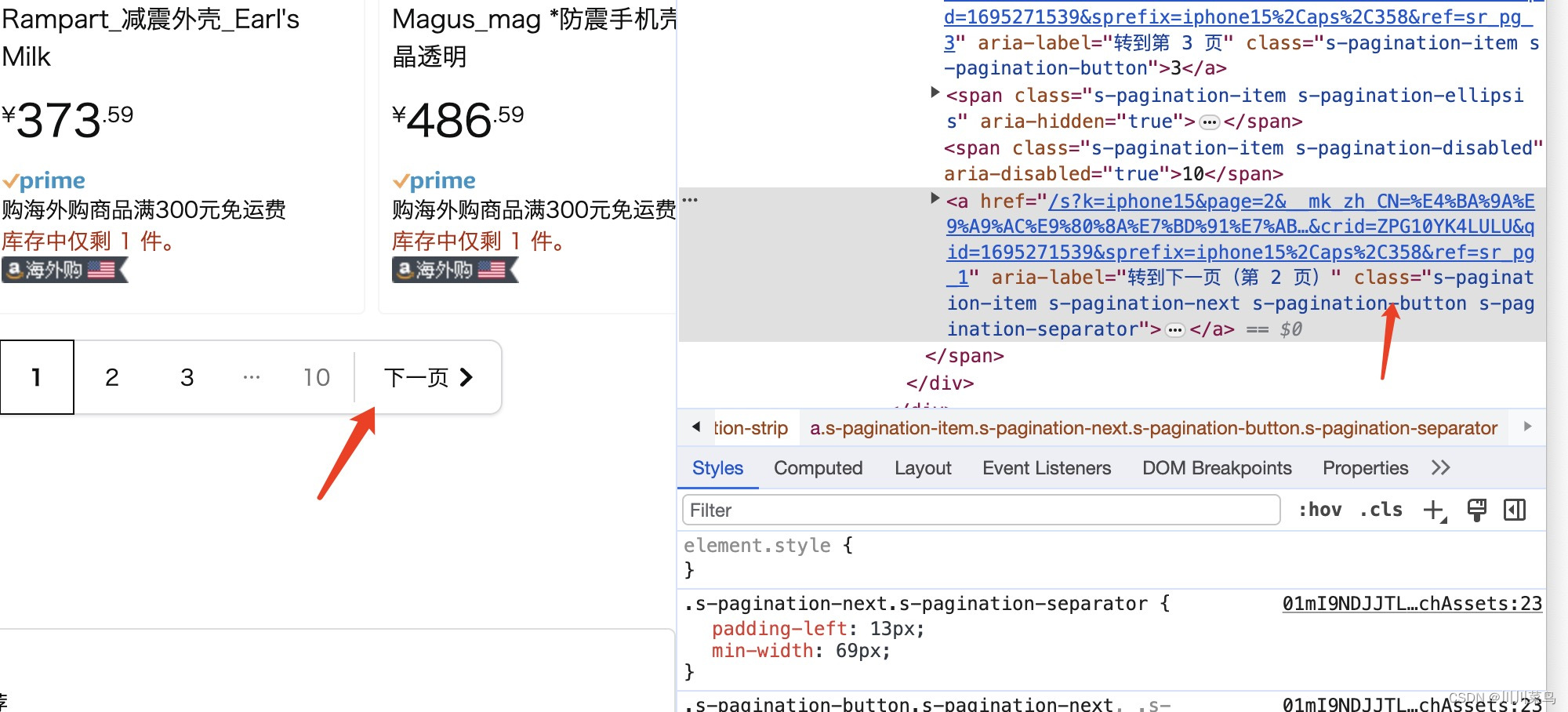1568x712 pixels.
Task: Open the DOM Breakpoints tab
Action: click(x=1217, y=468)
